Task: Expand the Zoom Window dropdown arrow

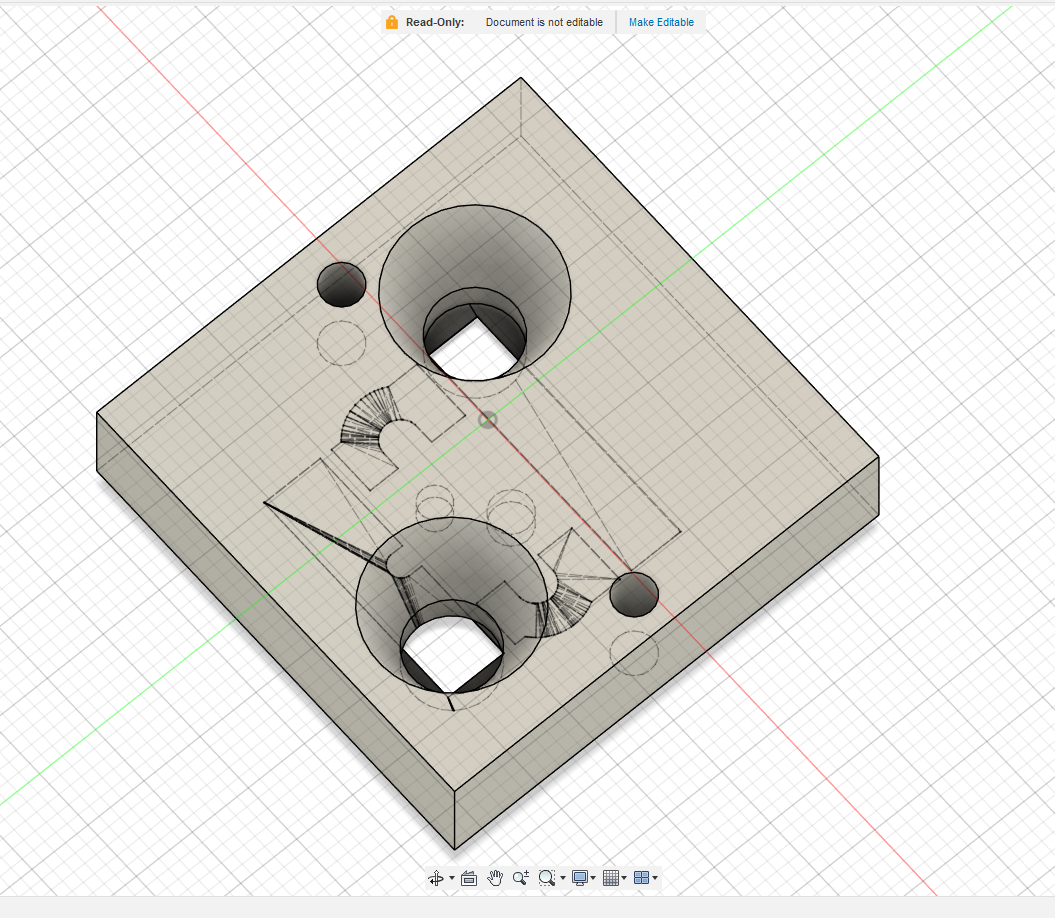Action: click(x=562, y=878)
